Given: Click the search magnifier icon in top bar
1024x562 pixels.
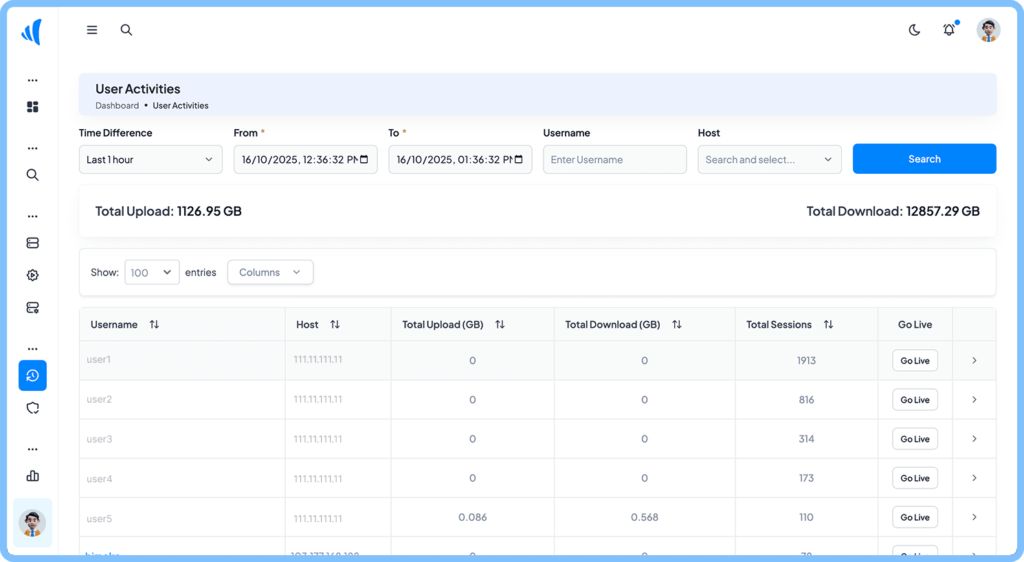Looking at the screenshot, I should (126, 30).
